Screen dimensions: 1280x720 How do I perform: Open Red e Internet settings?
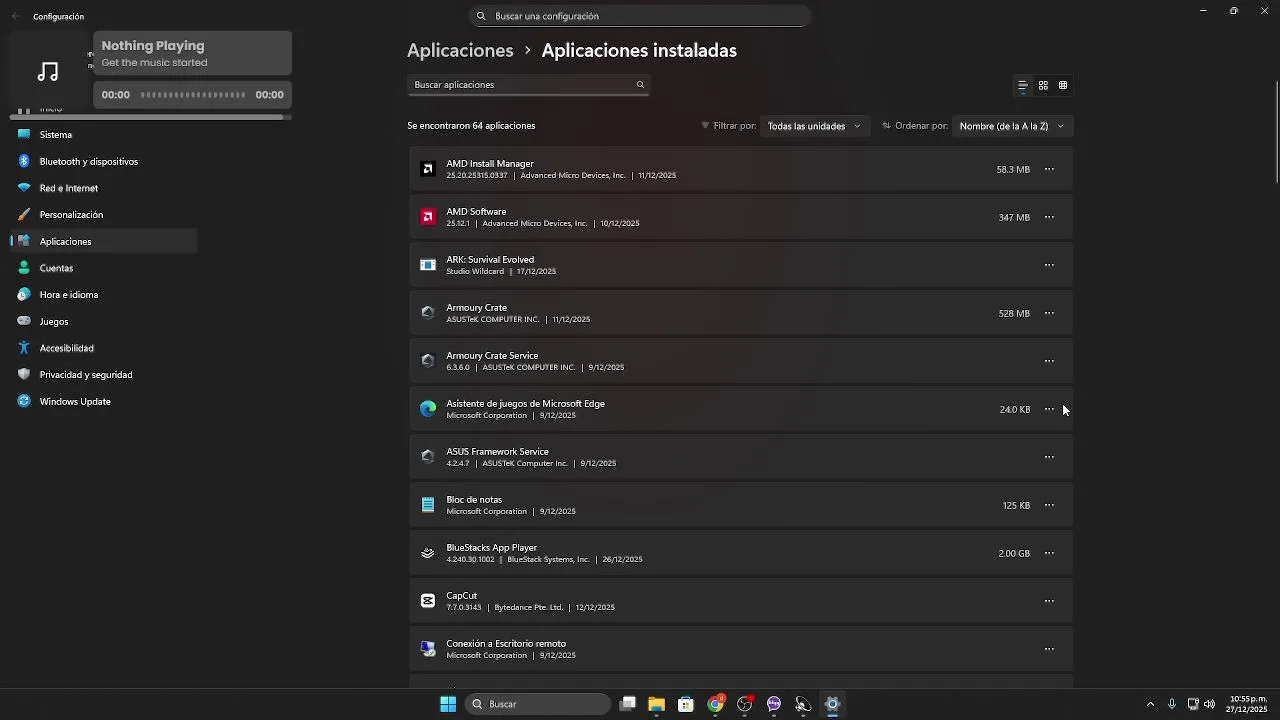(x=104, y=188)
